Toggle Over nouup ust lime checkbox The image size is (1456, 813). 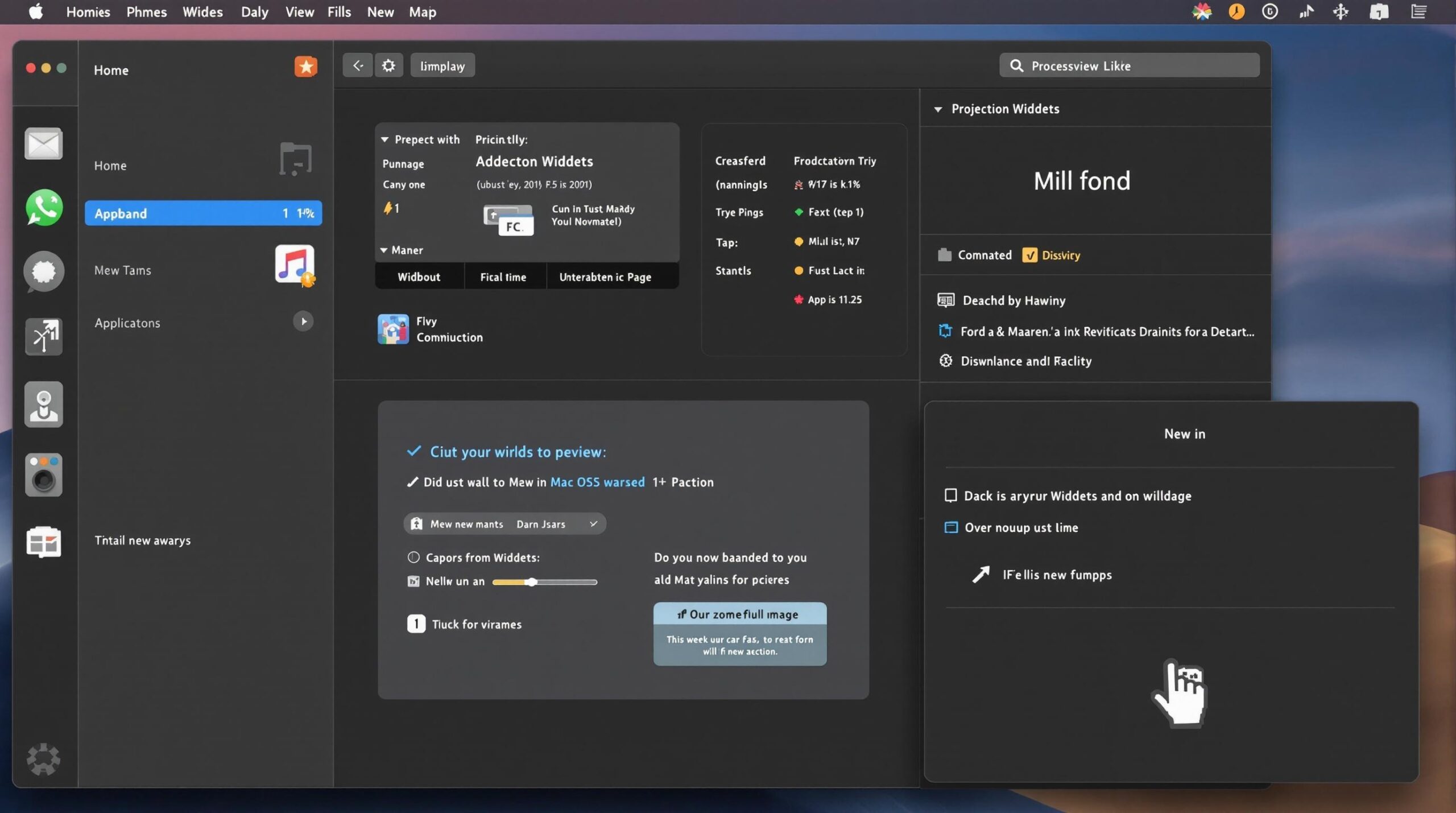pos(951,527)
